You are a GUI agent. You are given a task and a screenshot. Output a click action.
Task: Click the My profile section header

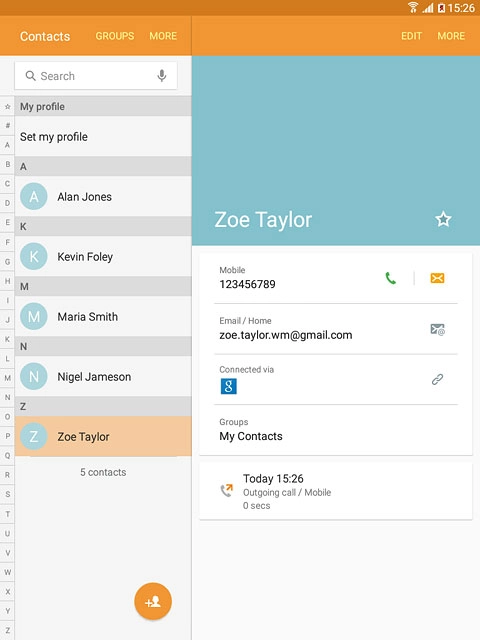(x=103, y=107)
